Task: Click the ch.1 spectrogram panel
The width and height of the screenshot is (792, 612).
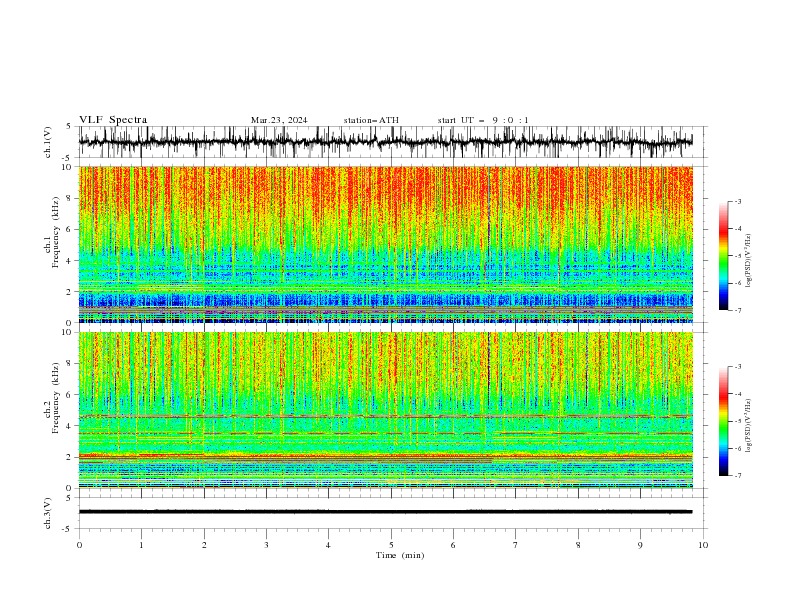Action: pyautogui.click(x=385, y=244)
